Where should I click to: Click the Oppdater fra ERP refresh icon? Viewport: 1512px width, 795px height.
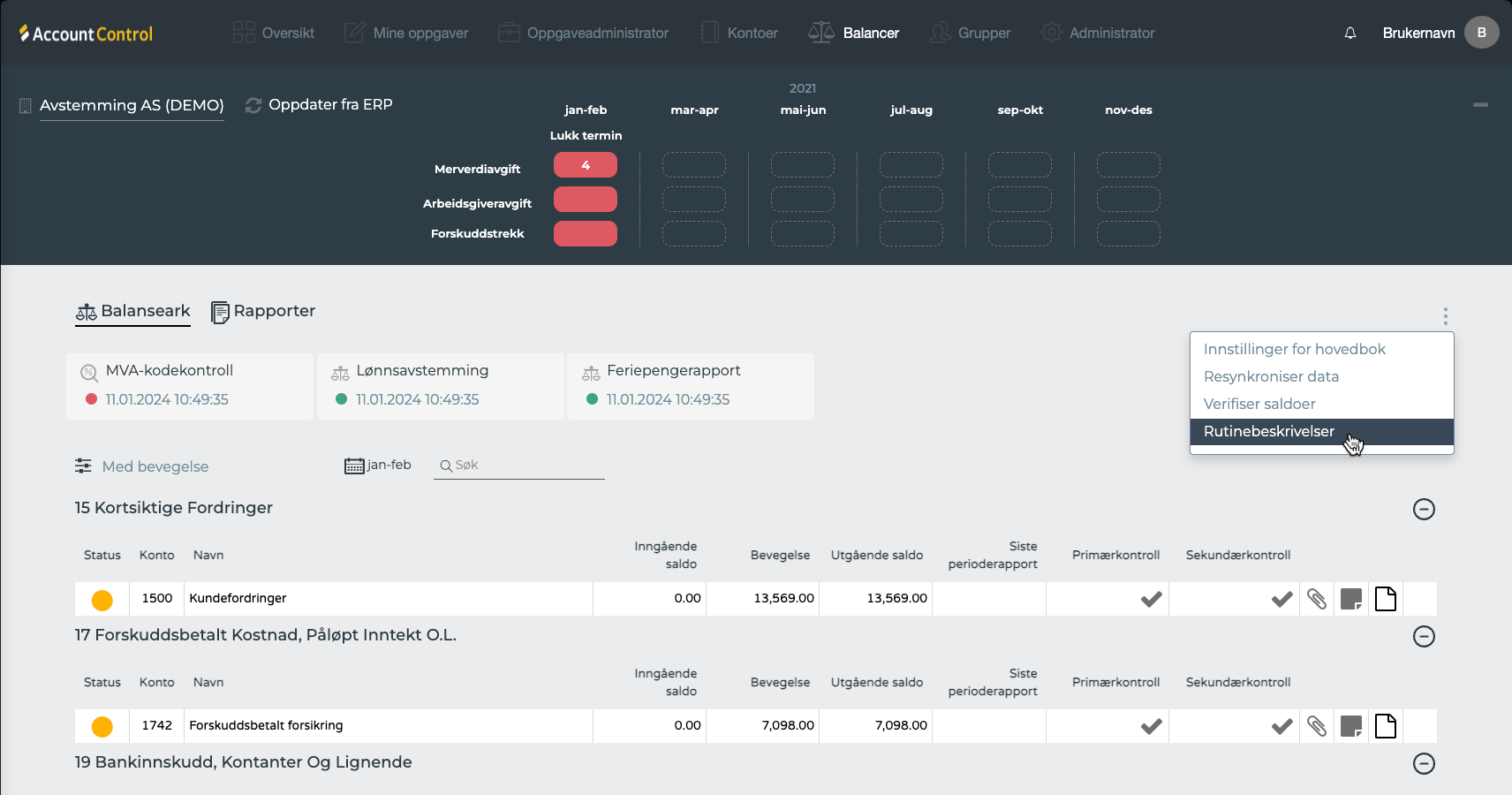pyautogui.click(x=253, y=105)
